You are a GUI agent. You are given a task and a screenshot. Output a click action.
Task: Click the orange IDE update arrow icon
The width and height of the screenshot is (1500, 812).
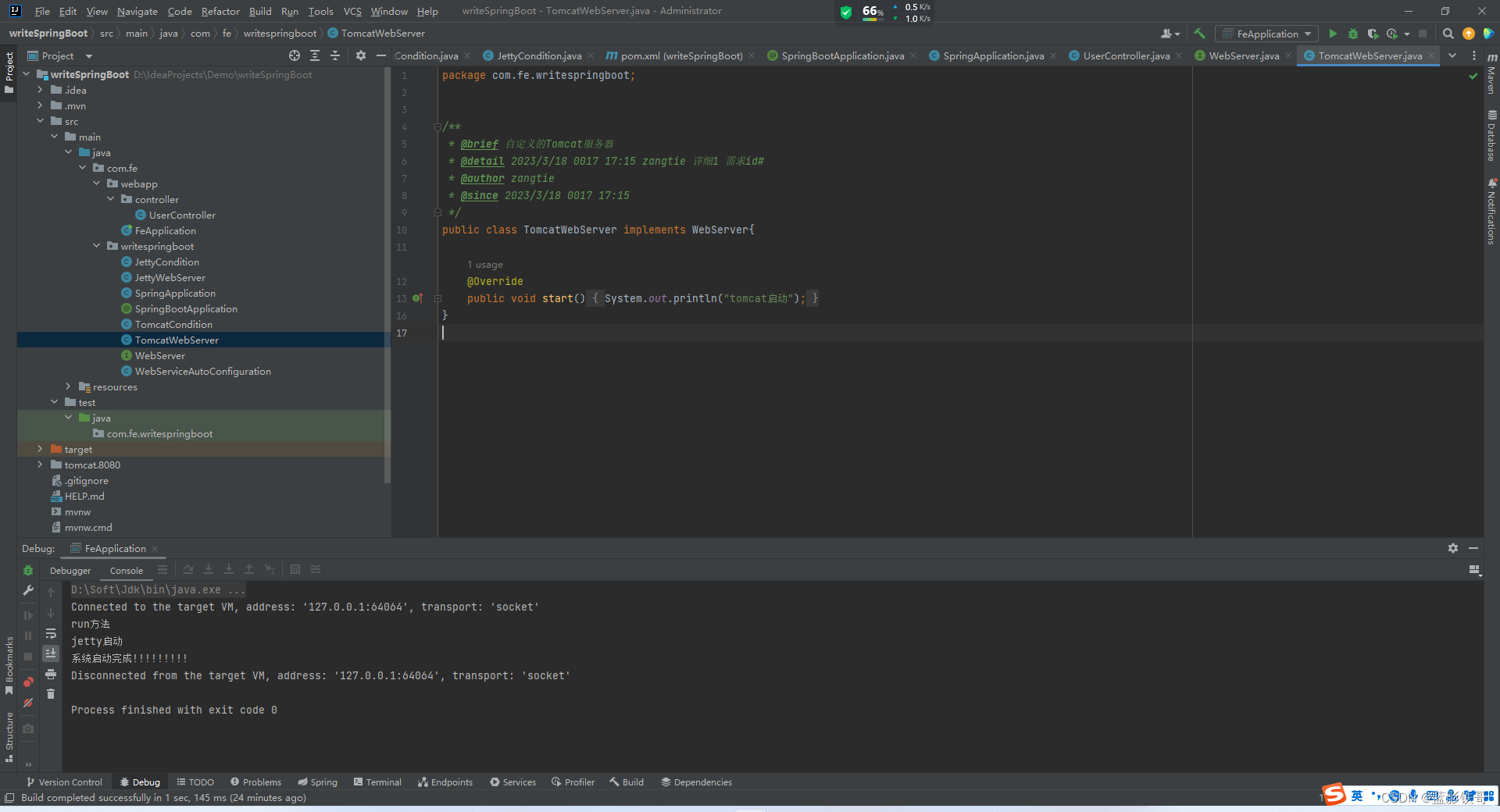(1469, 34)
